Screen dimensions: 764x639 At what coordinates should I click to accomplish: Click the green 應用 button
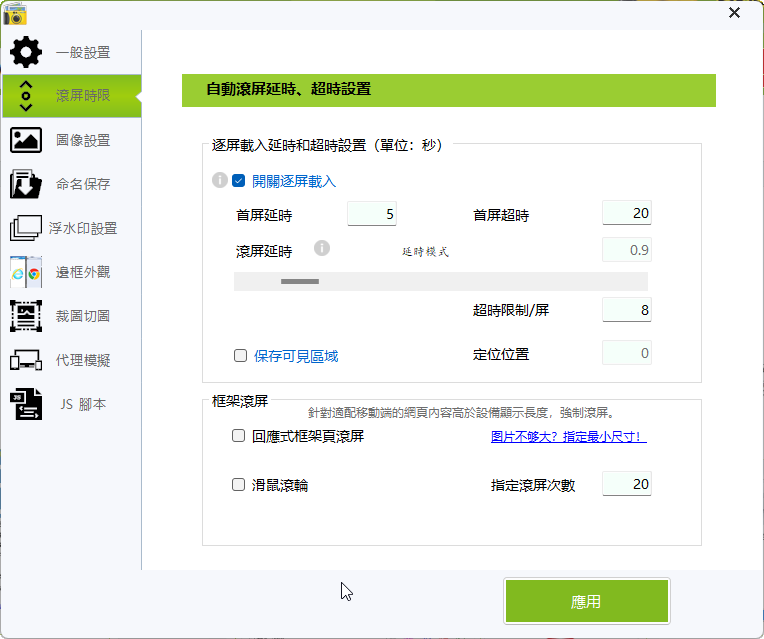[587, 601]
